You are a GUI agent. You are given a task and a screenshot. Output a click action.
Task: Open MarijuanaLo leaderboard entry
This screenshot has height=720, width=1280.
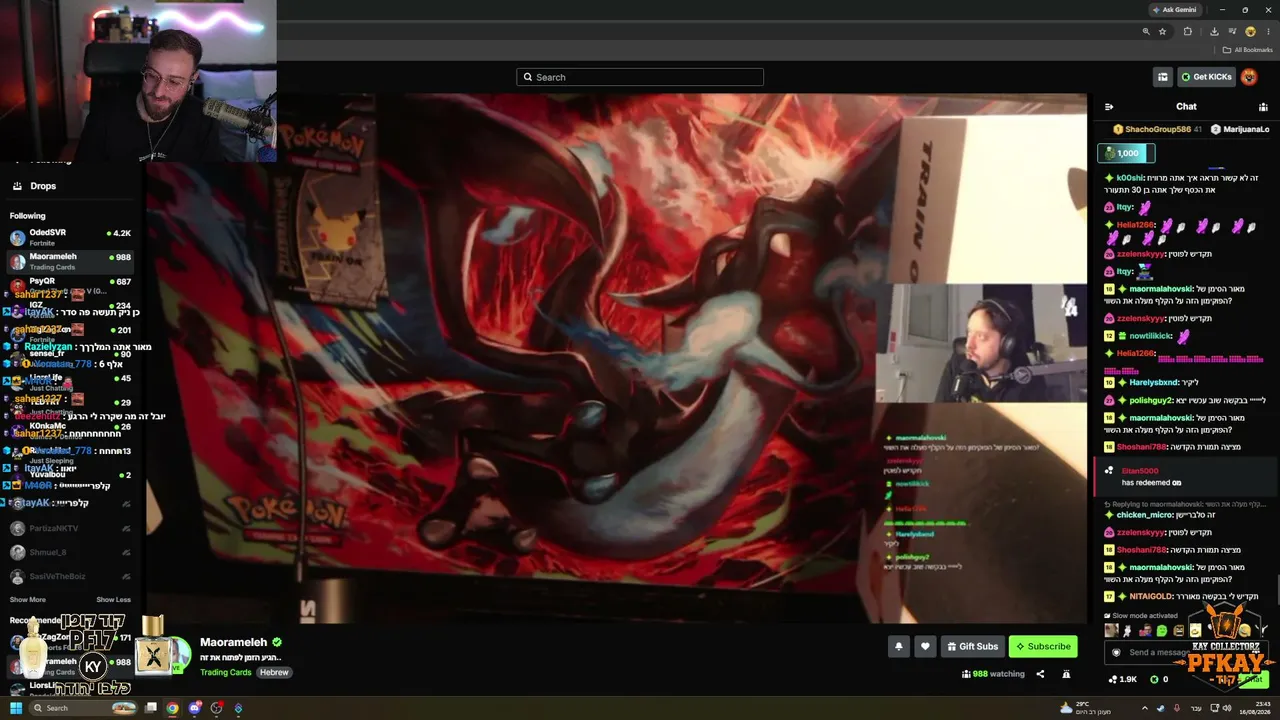[1240, 129]
